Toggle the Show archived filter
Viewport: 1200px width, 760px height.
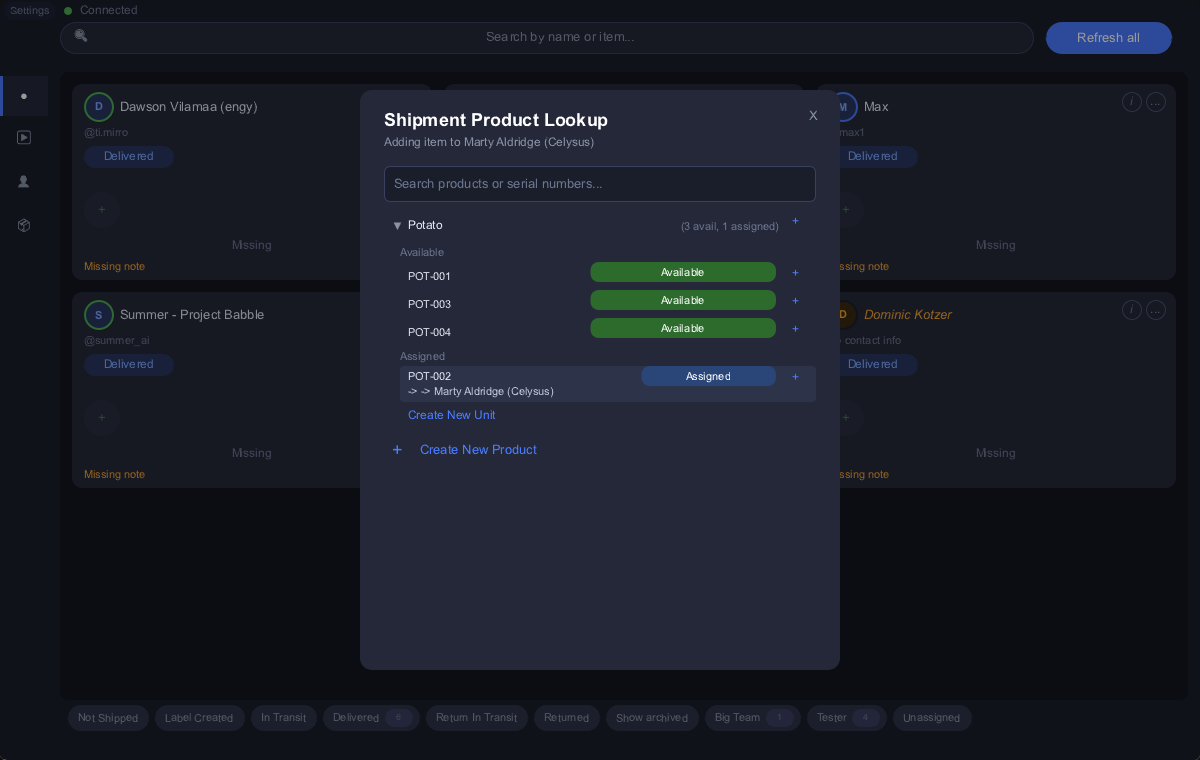point(652,718)
